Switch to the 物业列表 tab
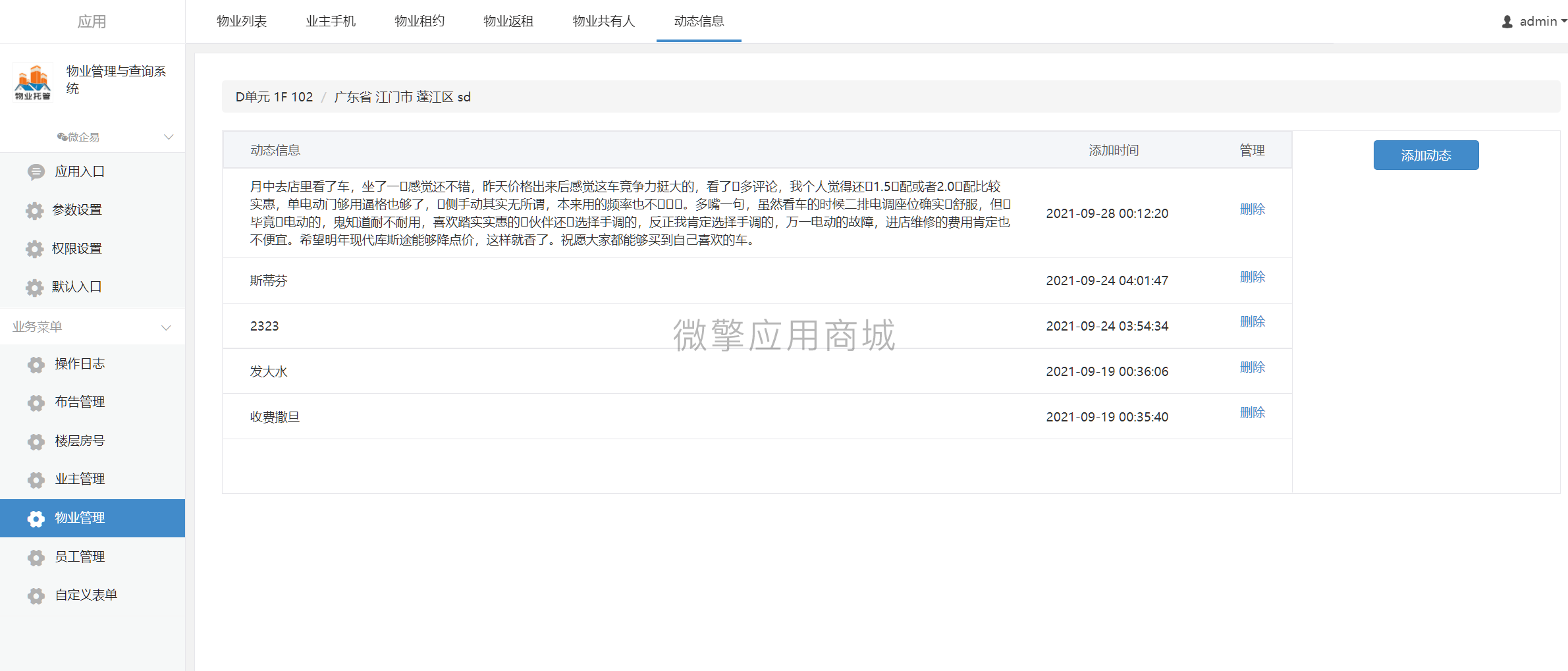The height and width of the screenshot is (671, 1568). (x=242, y=21)
